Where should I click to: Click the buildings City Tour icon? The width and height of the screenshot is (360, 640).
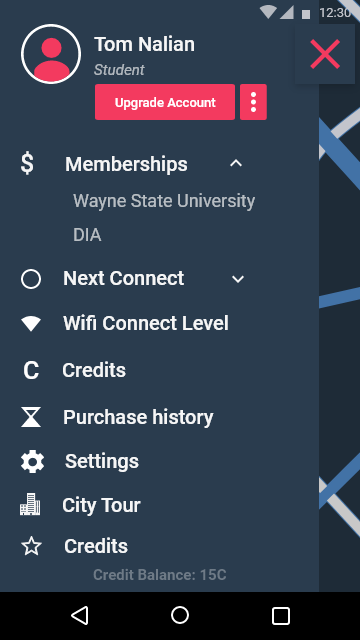click(x=30, y=504)
